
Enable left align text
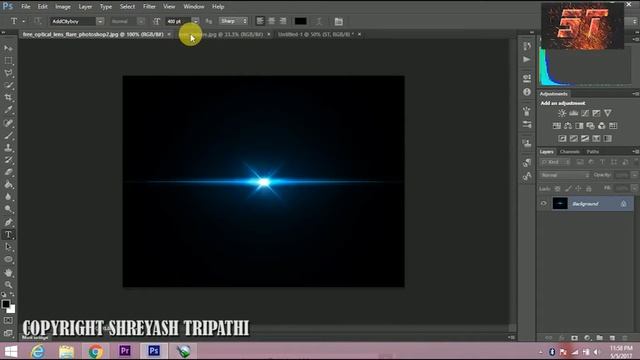260,21
